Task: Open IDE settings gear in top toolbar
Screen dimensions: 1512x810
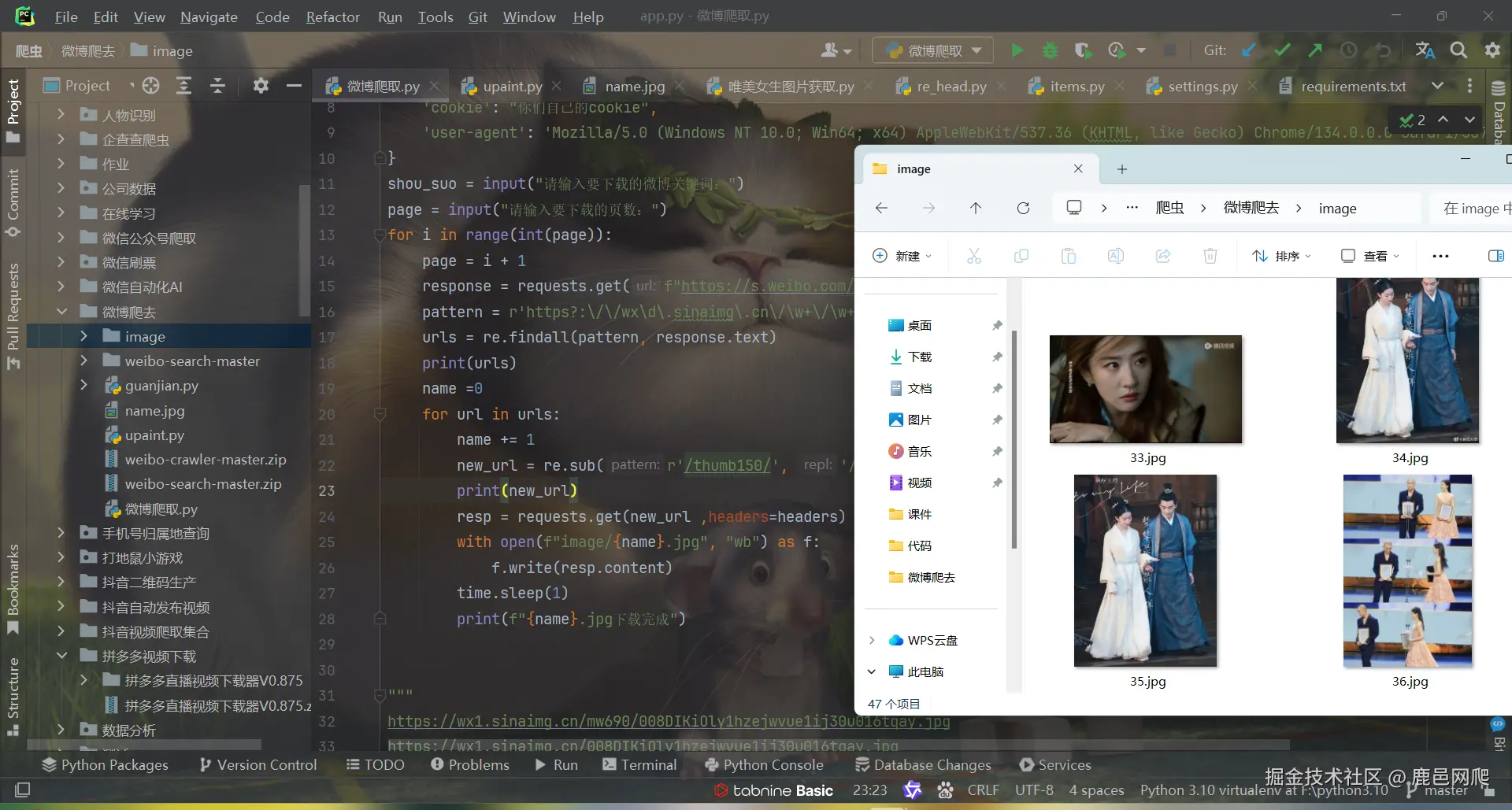Action: click(x=1492, y=50)
